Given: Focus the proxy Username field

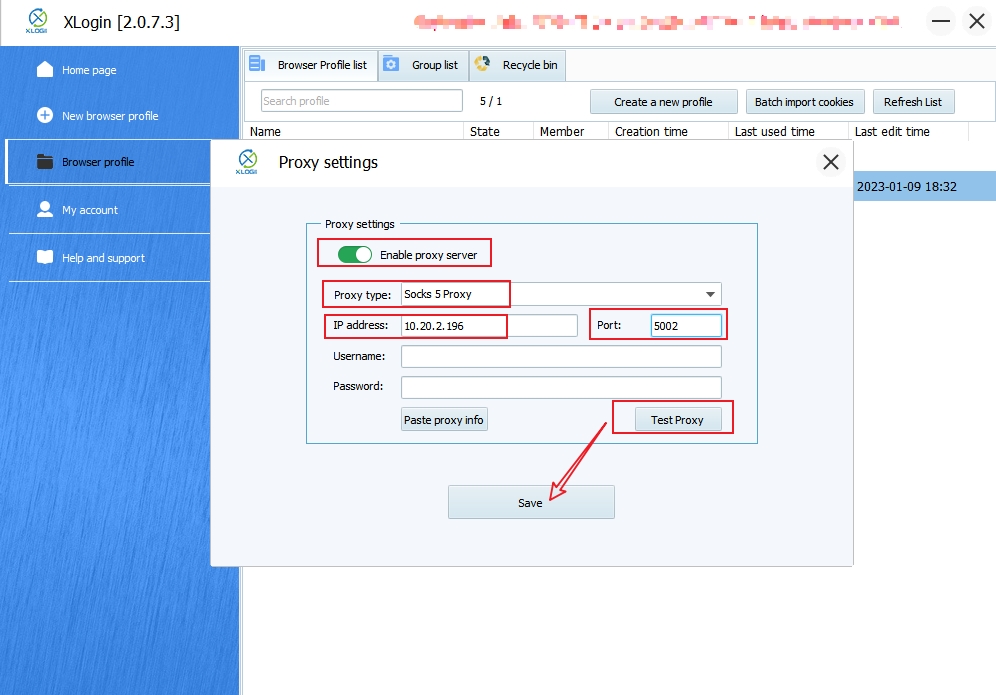Looking at the screenshot, I should point(560,356).
